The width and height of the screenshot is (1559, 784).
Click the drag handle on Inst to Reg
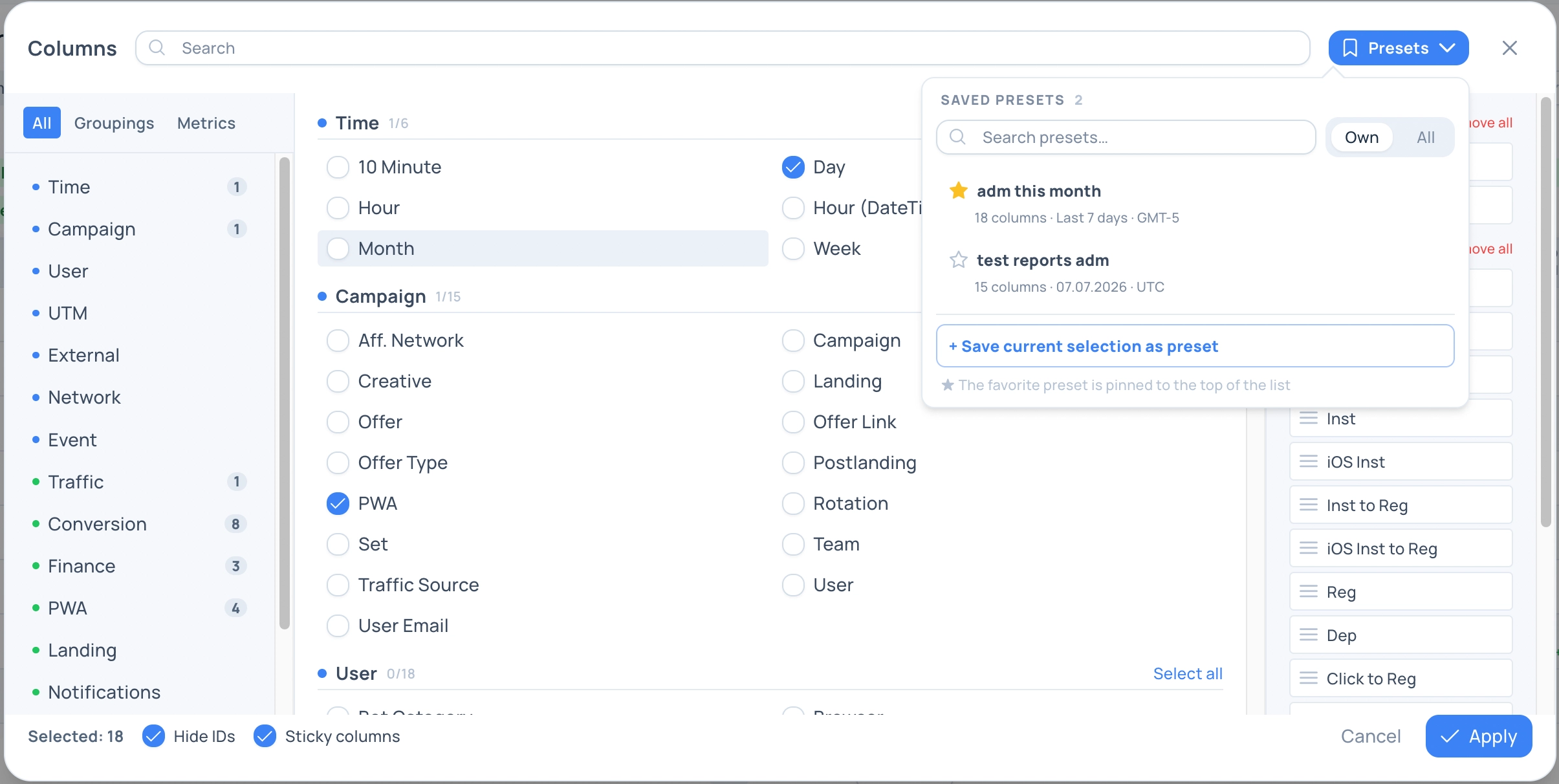(x=1308, y=505)
